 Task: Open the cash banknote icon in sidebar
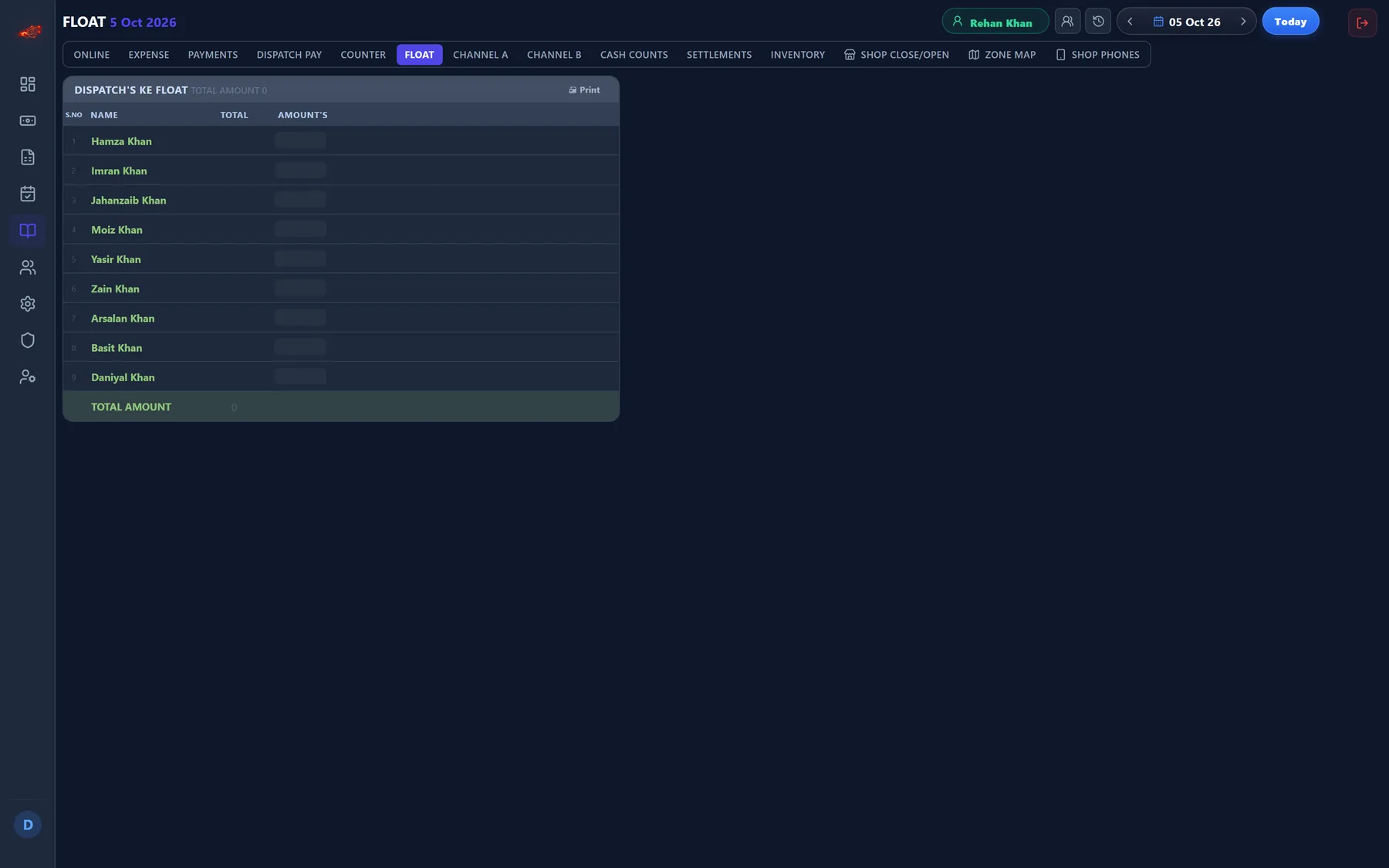28,120
